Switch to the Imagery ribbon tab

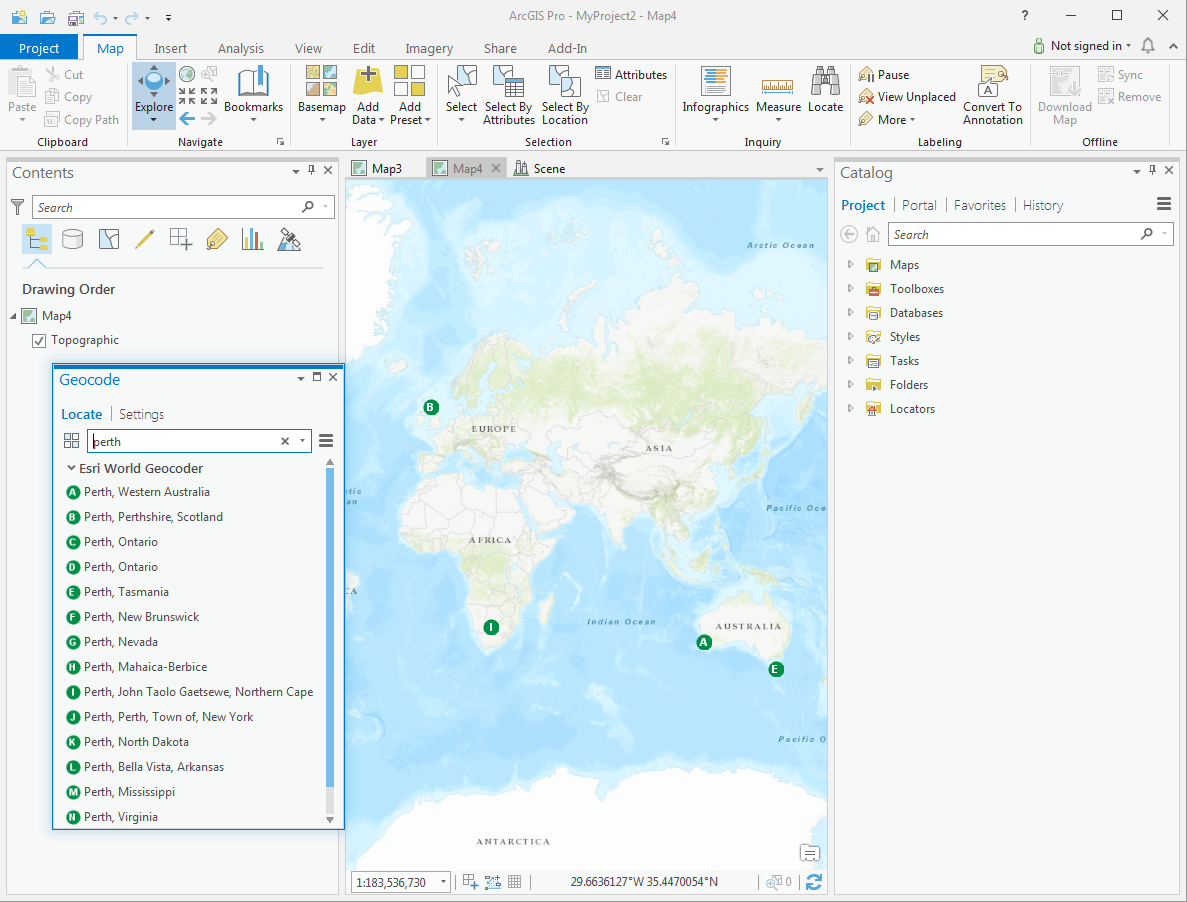pos(428,48)
